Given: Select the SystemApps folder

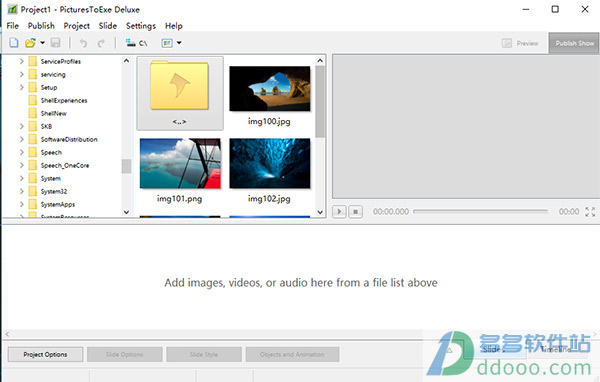Looking at the screenshot, I should tap(58, 204).
